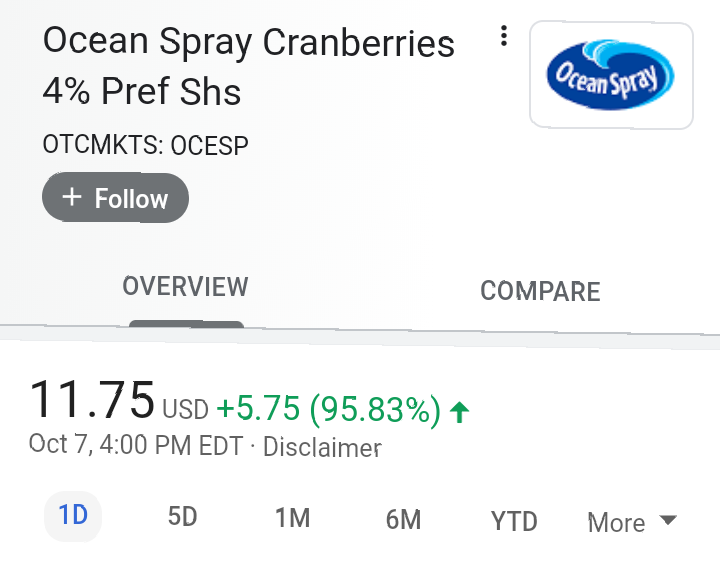Switch to the COMPARE tab
The image size is (720, 575).
[540, 291]
